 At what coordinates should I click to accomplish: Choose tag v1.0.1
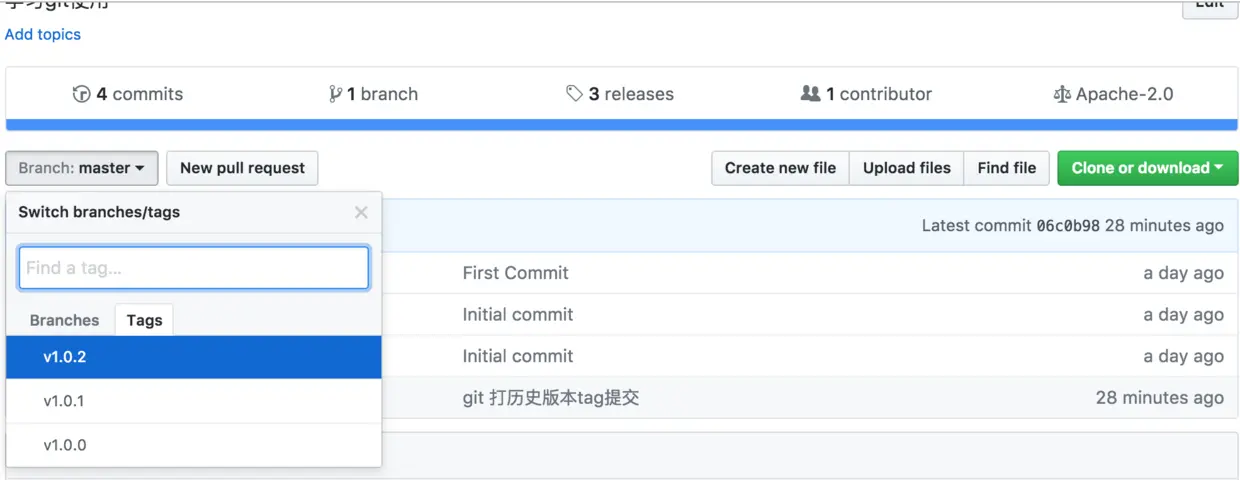64,401
